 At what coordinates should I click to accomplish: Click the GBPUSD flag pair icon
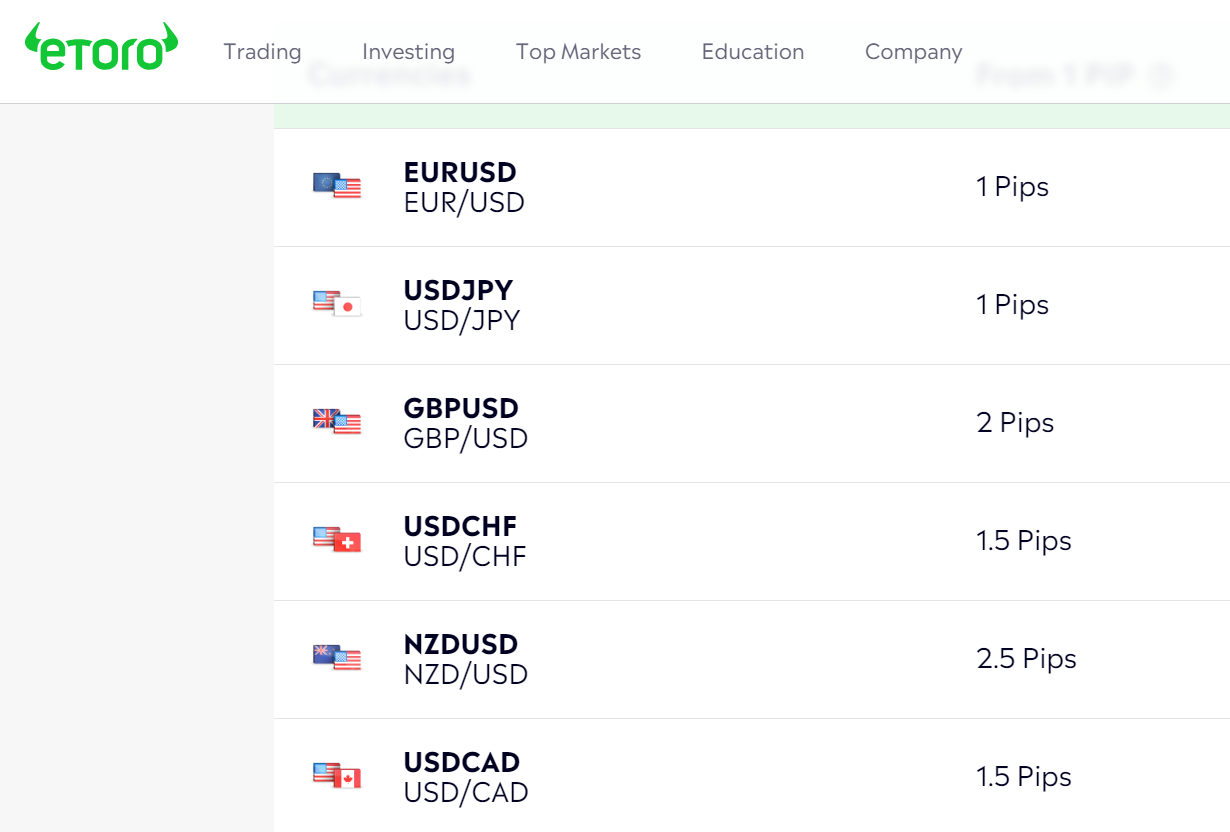337,422
